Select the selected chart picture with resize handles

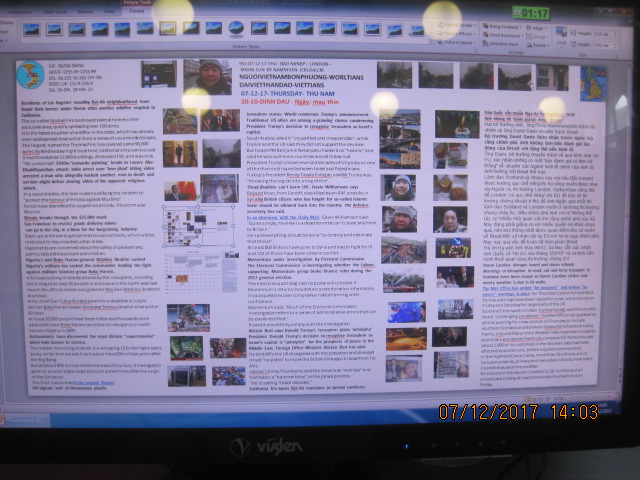point(199,226)
